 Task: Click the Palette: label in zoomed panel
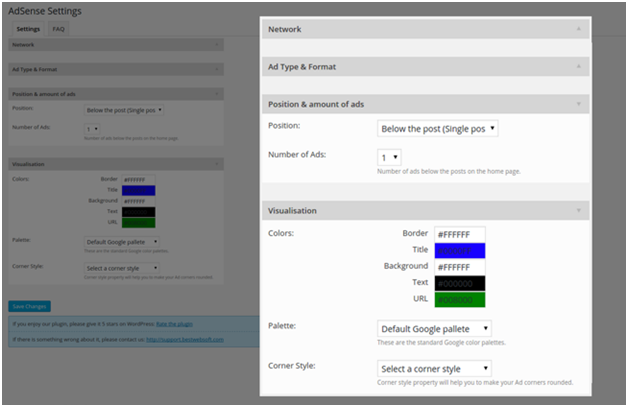pos(282,326)
